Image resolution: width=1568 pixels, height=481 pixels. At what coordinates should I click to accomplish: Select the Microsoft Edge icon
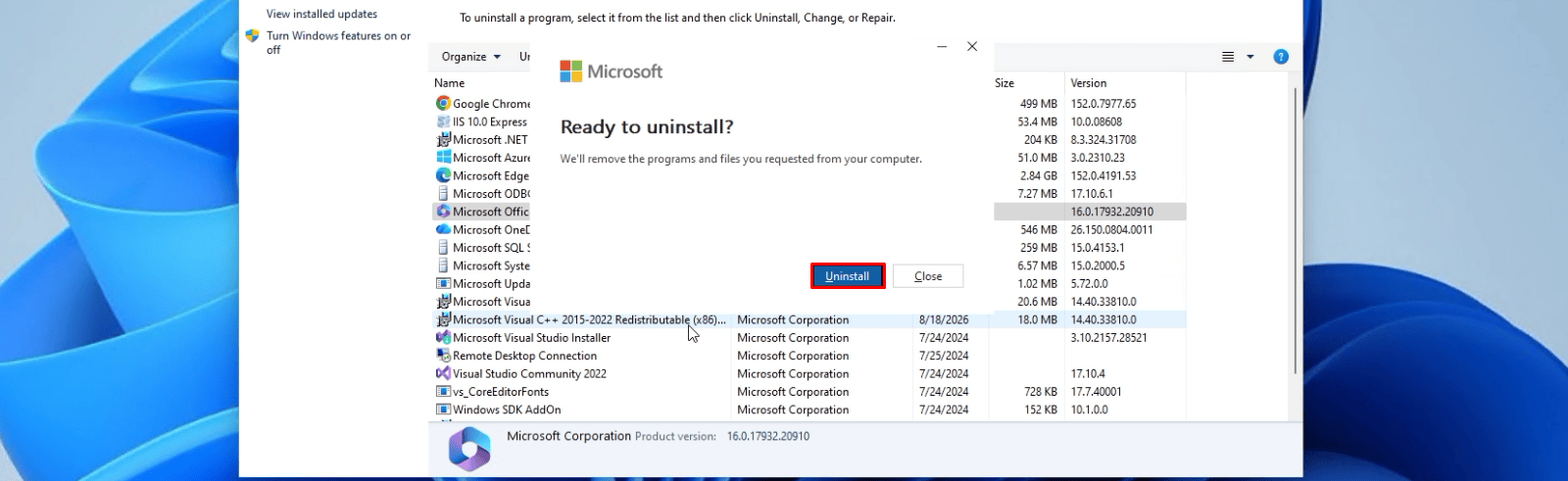(x=443, y=175)
